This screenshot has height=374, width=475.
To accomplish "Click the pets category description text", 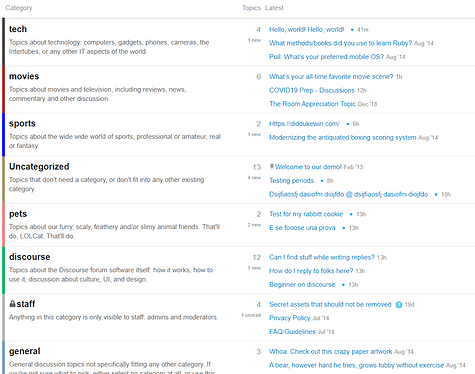I will (114, 232).
